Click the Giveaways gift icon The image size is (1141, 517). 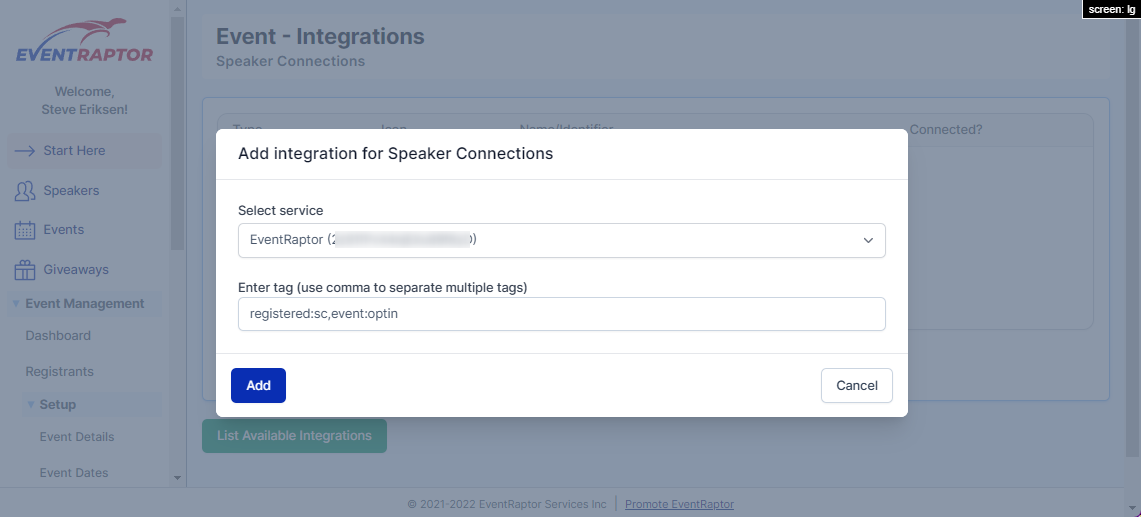pyautogui.click(x=25, y=270)
